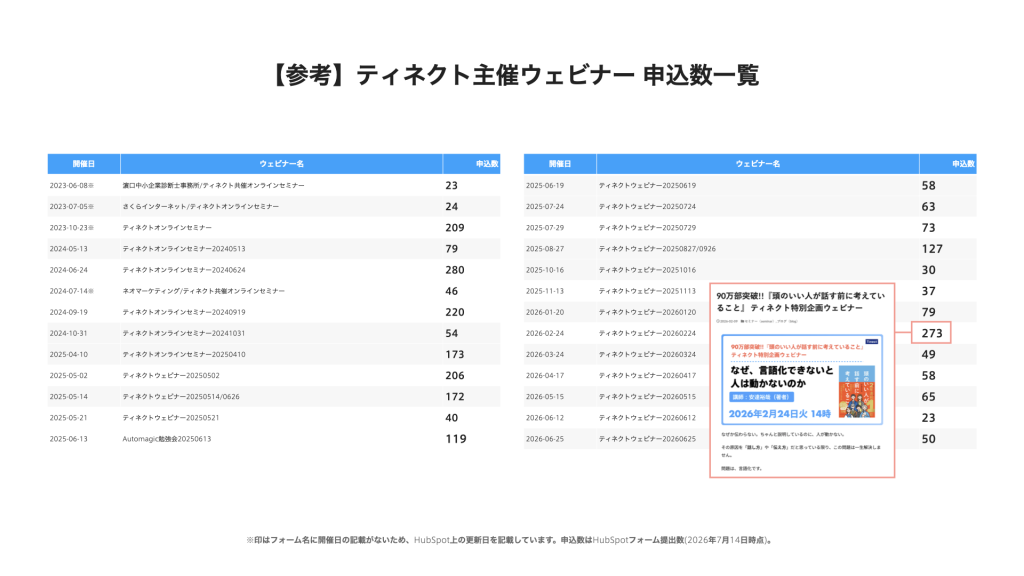1024x576 pixels.
Task: Click ティネクトオンラインセミナー20241031 webinar name
Action: coord(184,333)
